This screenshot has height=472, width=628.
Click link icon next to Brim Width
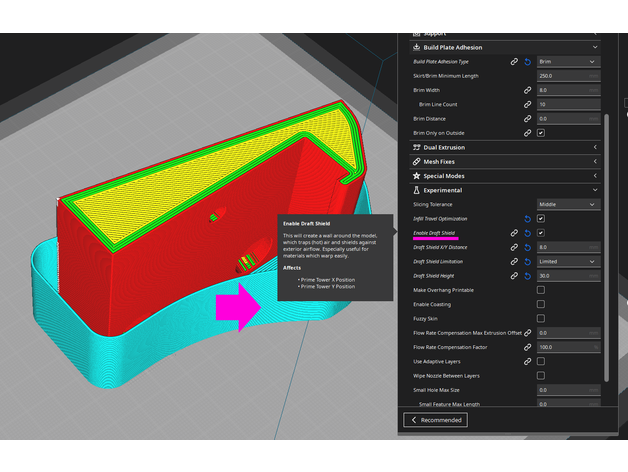(527, 90)
